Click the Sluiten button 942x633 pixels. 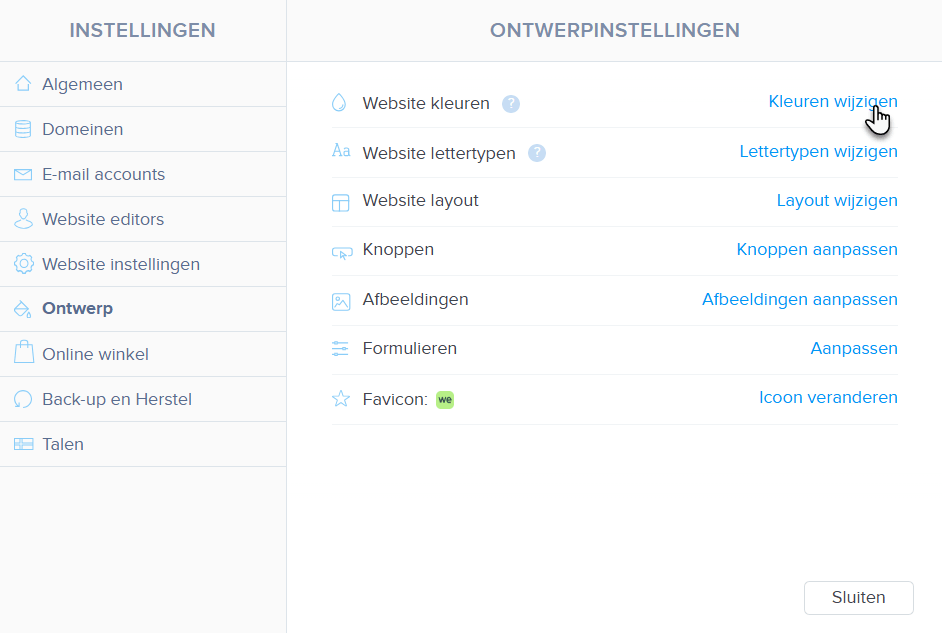pyautogui.click(x=858, y=598)
